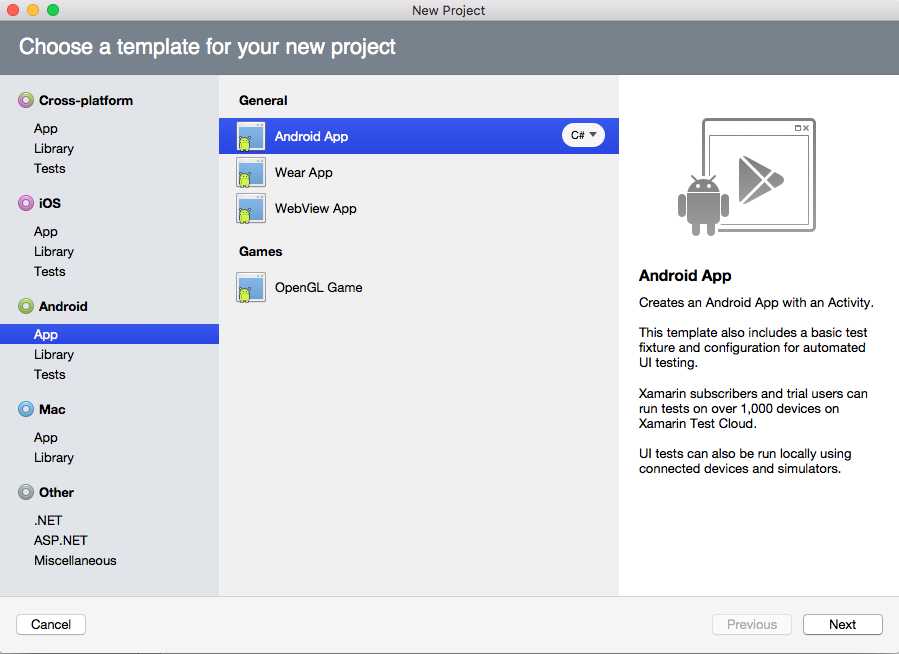
Task: Select Miscellaneous under Other
Action: coord(75,560)
